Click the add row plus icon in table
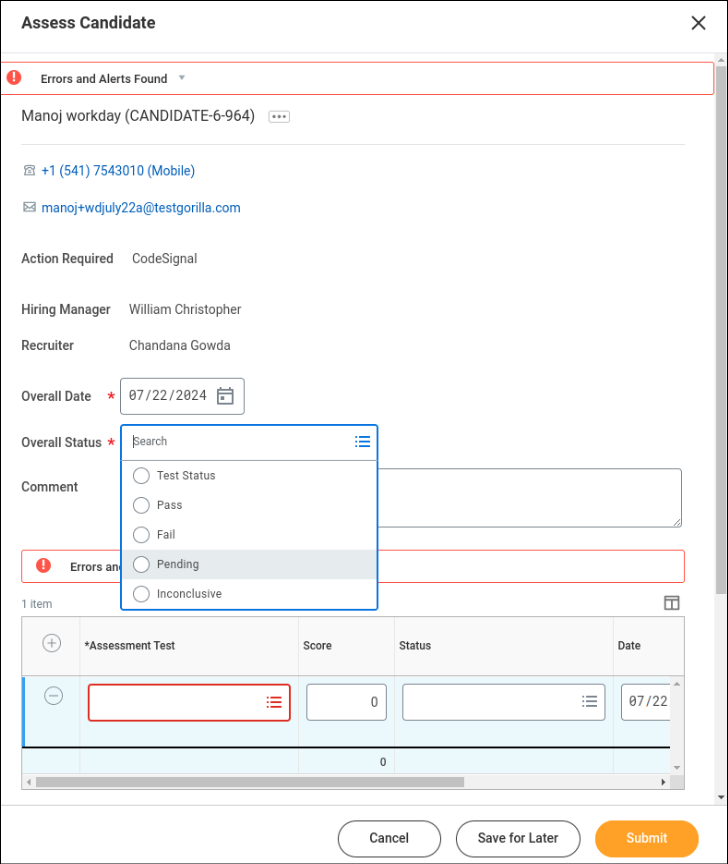Viewport: 728px width, 864px height. point(50,645)
